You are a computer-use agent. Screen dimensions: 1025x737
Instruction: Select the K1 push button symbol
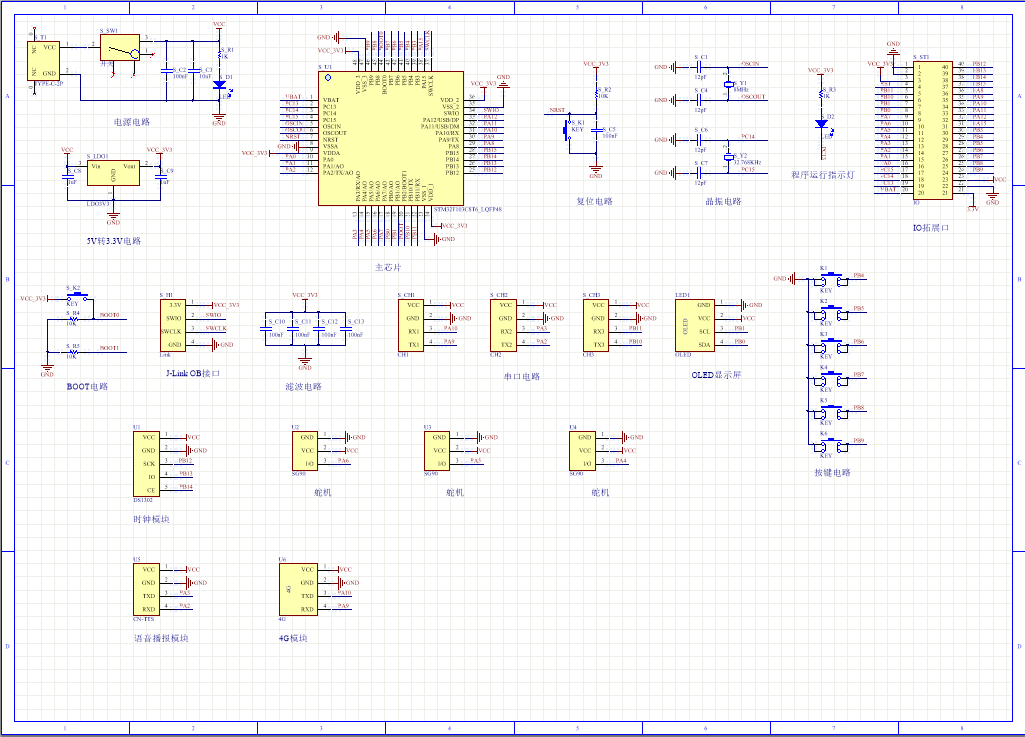coord(830,280)
